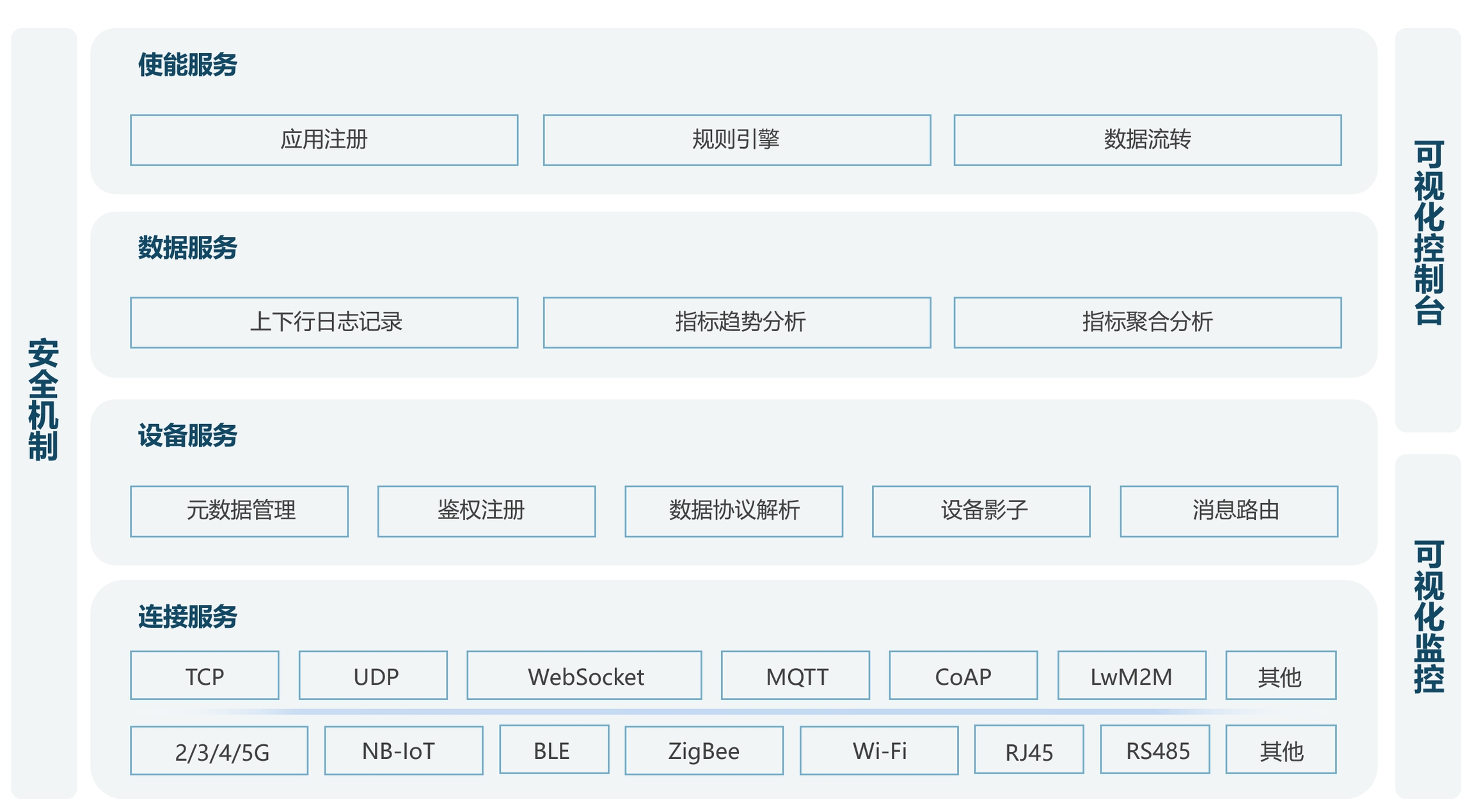Viewport: 1474px width, 812px height.
Task: Click the 数据流转 box
Action: [x=1147, y=140]
